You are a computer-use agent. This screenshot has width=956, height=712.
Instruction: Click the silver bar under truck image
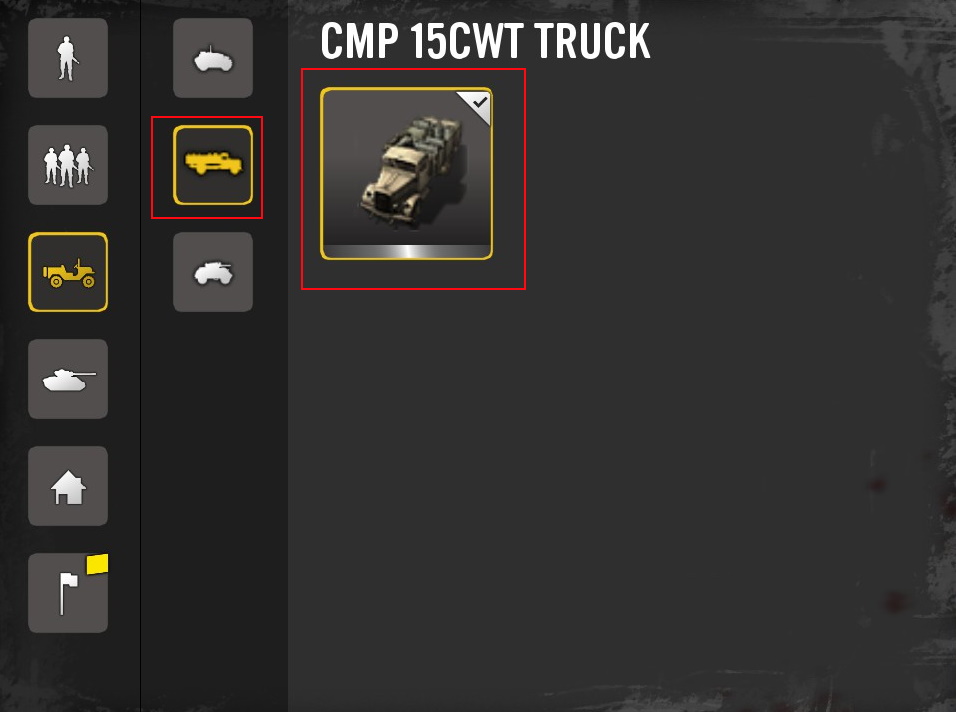click(407, 251)
